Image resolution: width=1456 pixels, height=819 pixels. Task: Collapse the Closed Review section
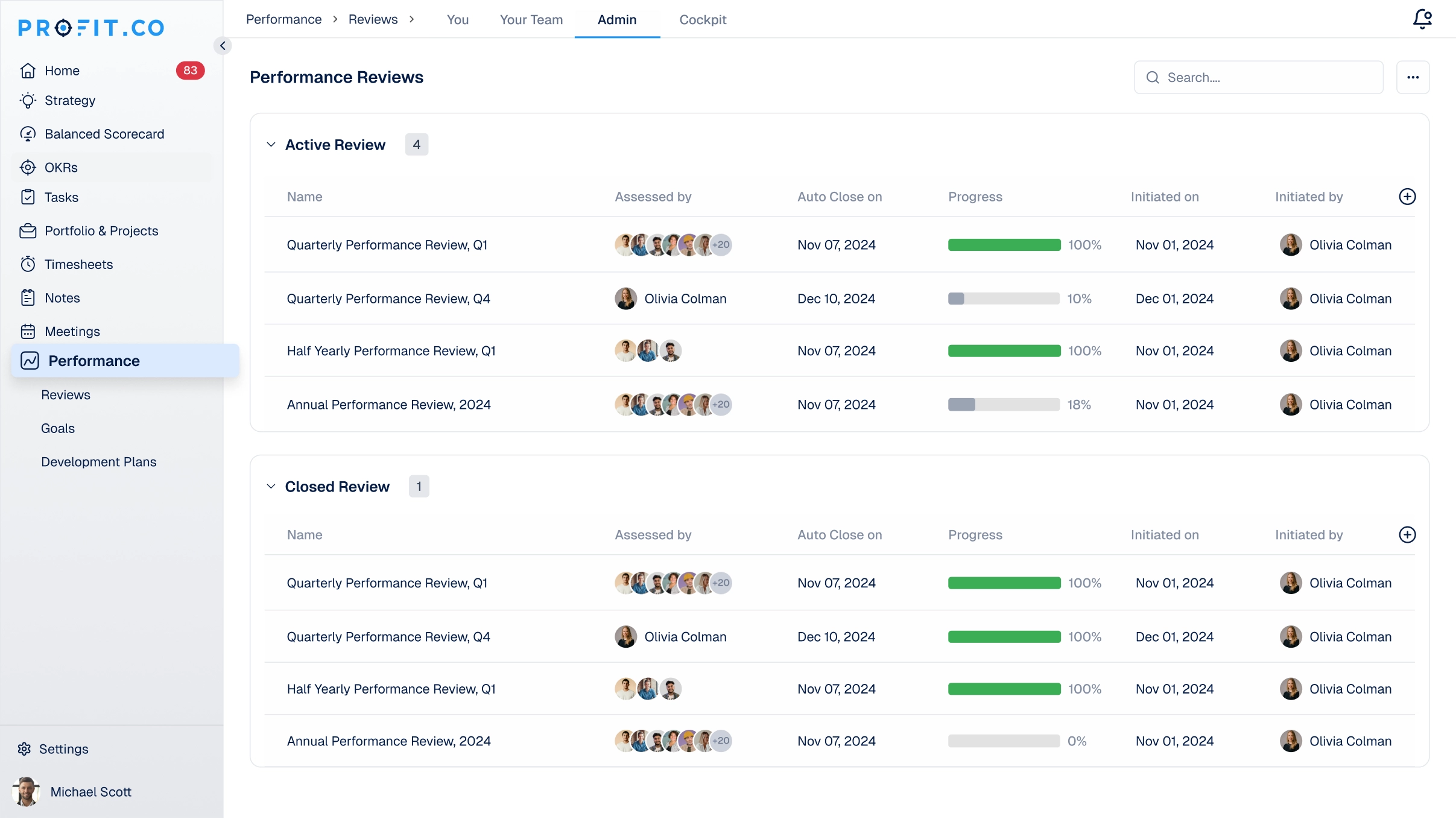pyautogui.click(x=271, y=487)
